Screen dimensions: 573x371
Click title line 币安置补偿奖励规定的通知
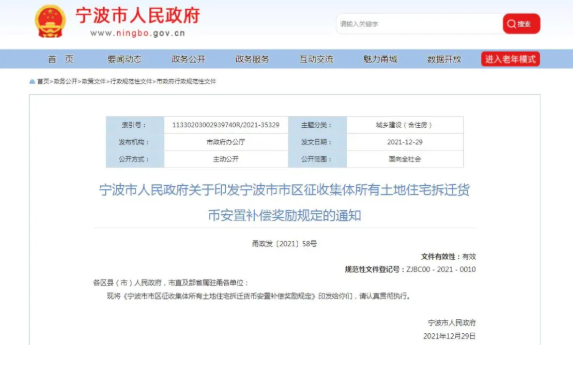point(284,215)
